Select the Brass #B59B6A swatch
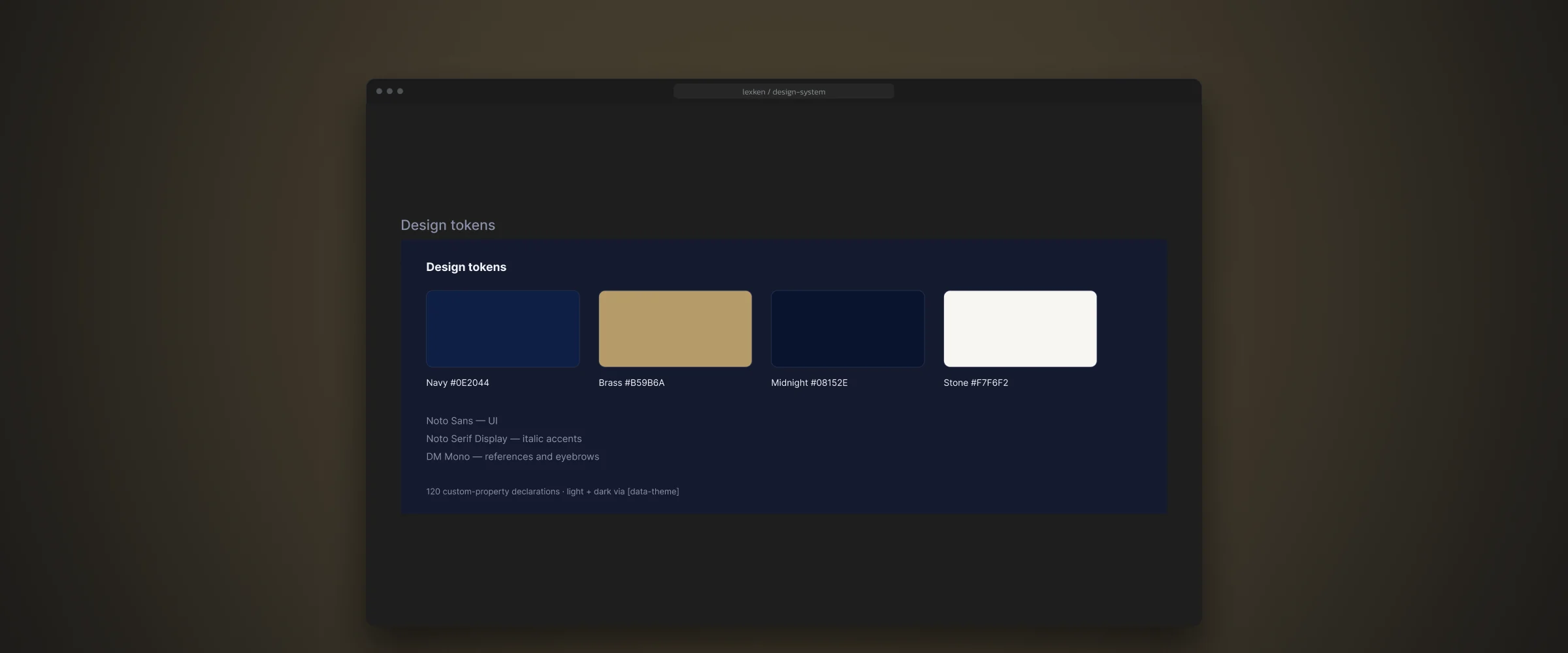Screen dimensions: 1568x653 pyautogui.click(x=675, y=328)
